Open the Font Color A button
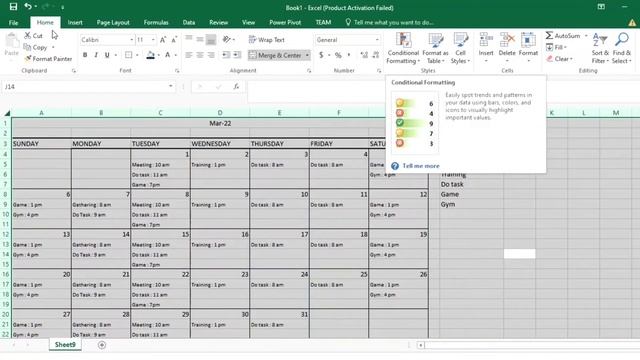This screenshot has height=360, width=640. (167, 55)
